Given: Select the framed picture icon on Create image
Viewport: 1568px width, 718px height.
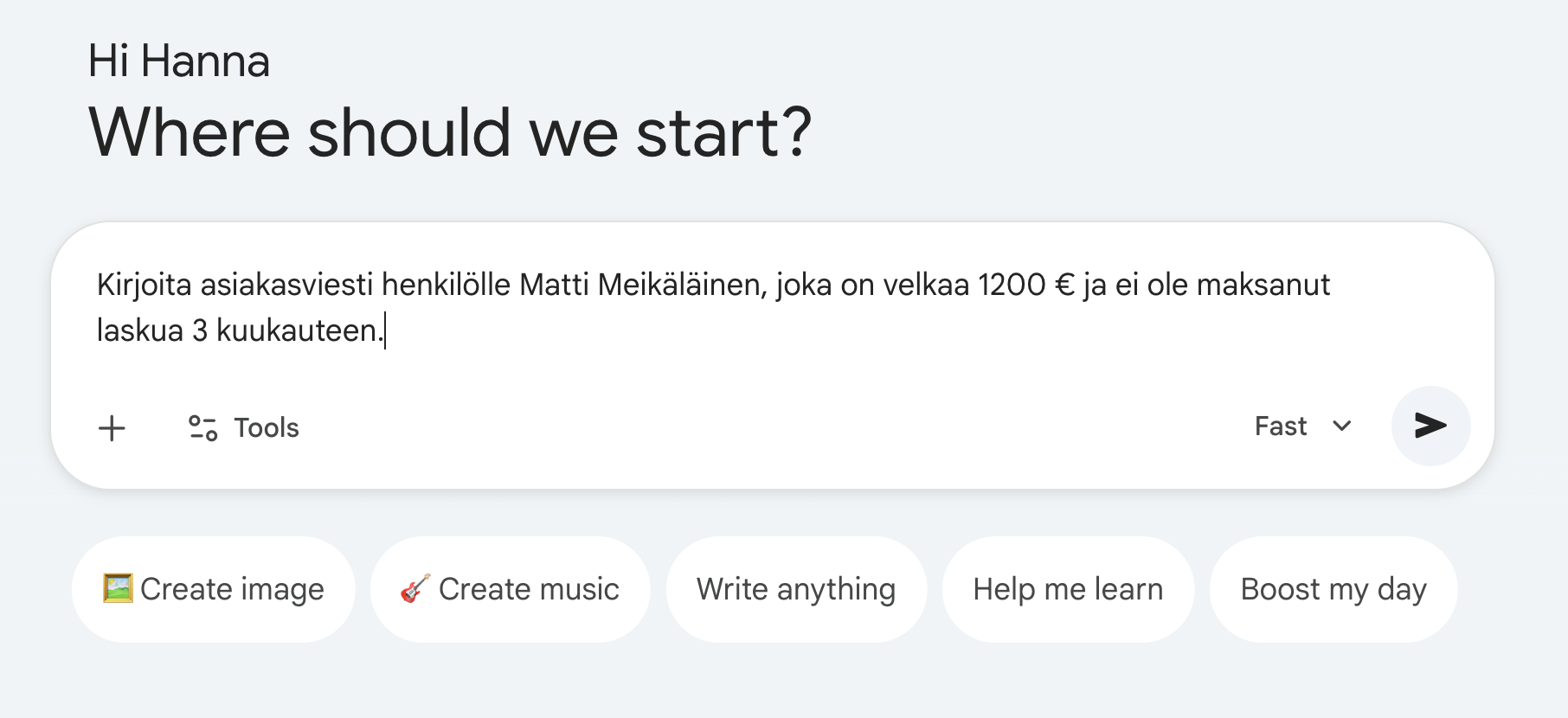Looking at the screenshot, I should (115, 588).
